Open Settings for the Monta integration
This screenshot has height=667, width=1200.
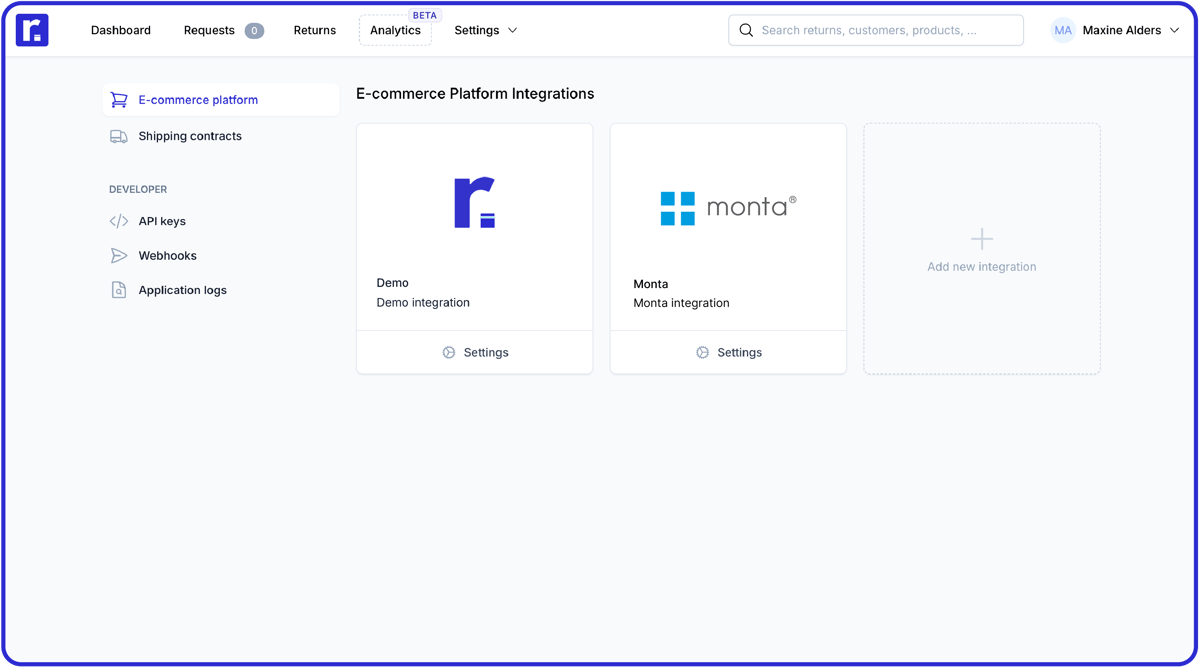point(728,353)
